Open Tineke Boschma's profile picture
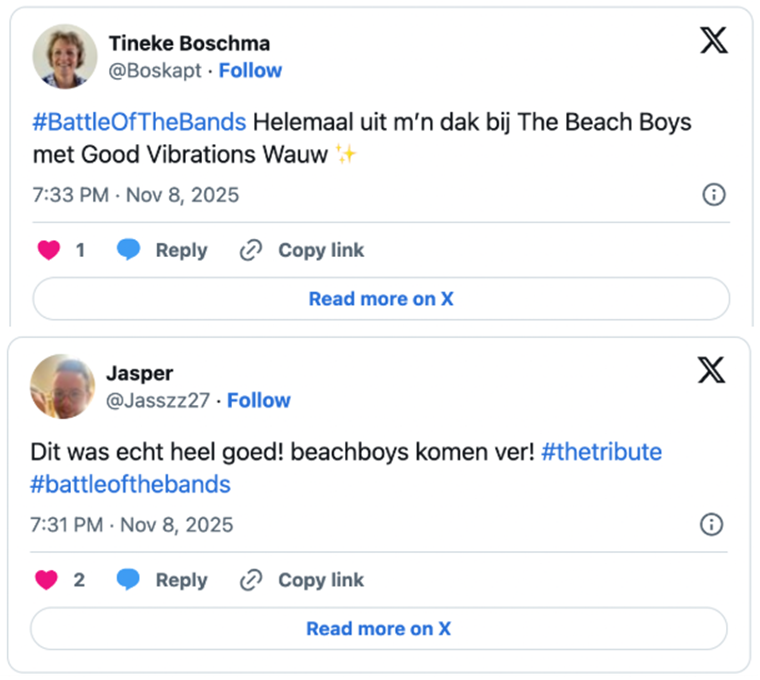The image size is (760, 680). pos(65,56)
